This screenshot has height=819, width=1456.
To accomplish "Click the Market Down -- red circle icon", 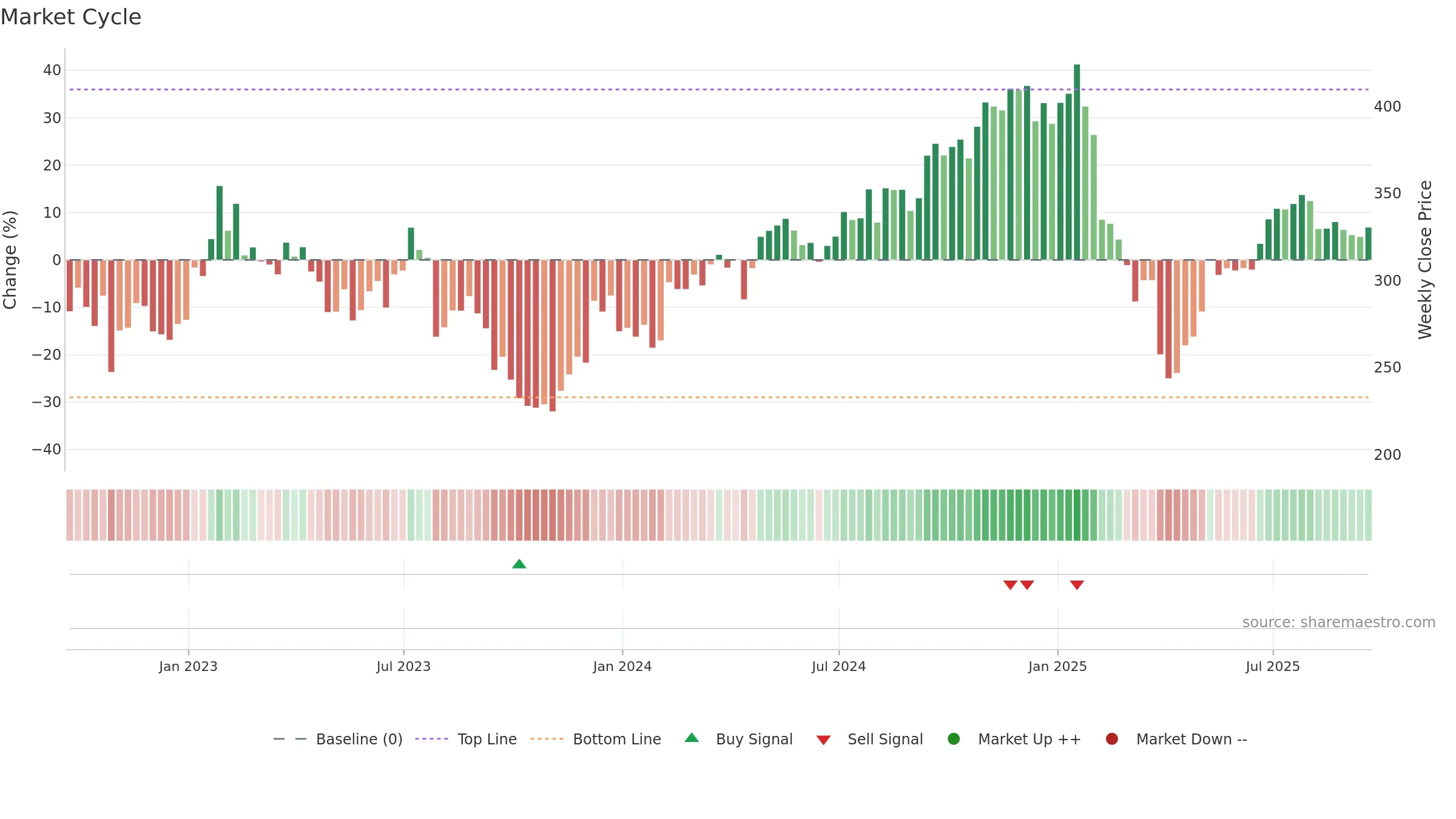I will point(1112,739).
